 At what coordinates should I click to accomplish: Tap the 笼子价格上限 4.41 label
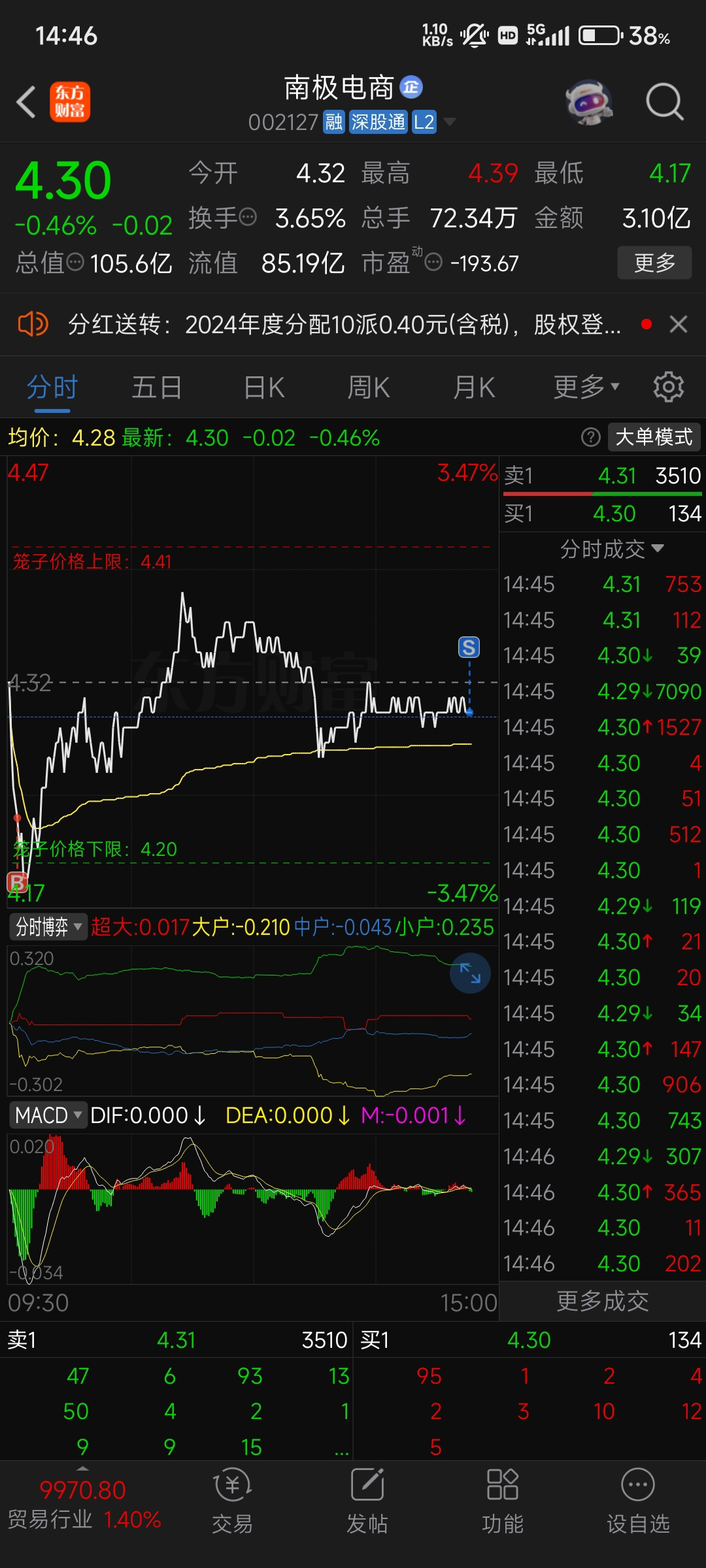[x=92, y=561]
